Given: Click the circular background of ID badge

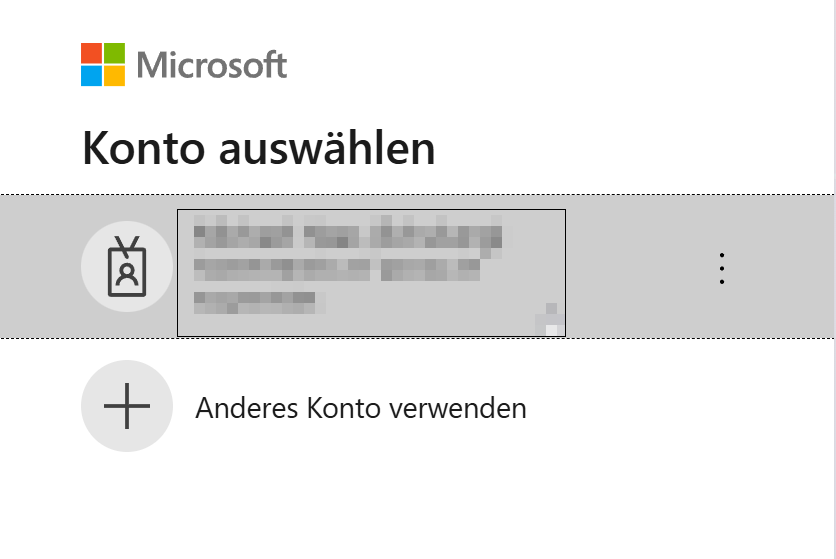Looking at the screenshot, I should 127,266.
